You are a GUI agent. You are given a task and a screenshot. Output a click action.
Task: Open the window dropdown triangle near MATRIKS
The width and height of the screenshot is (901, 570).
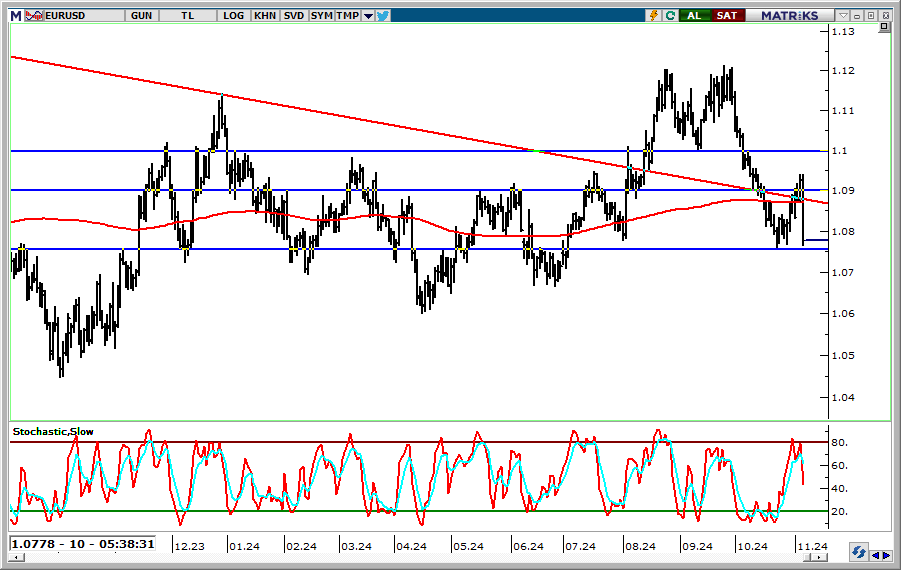click(x=843, y=16)
